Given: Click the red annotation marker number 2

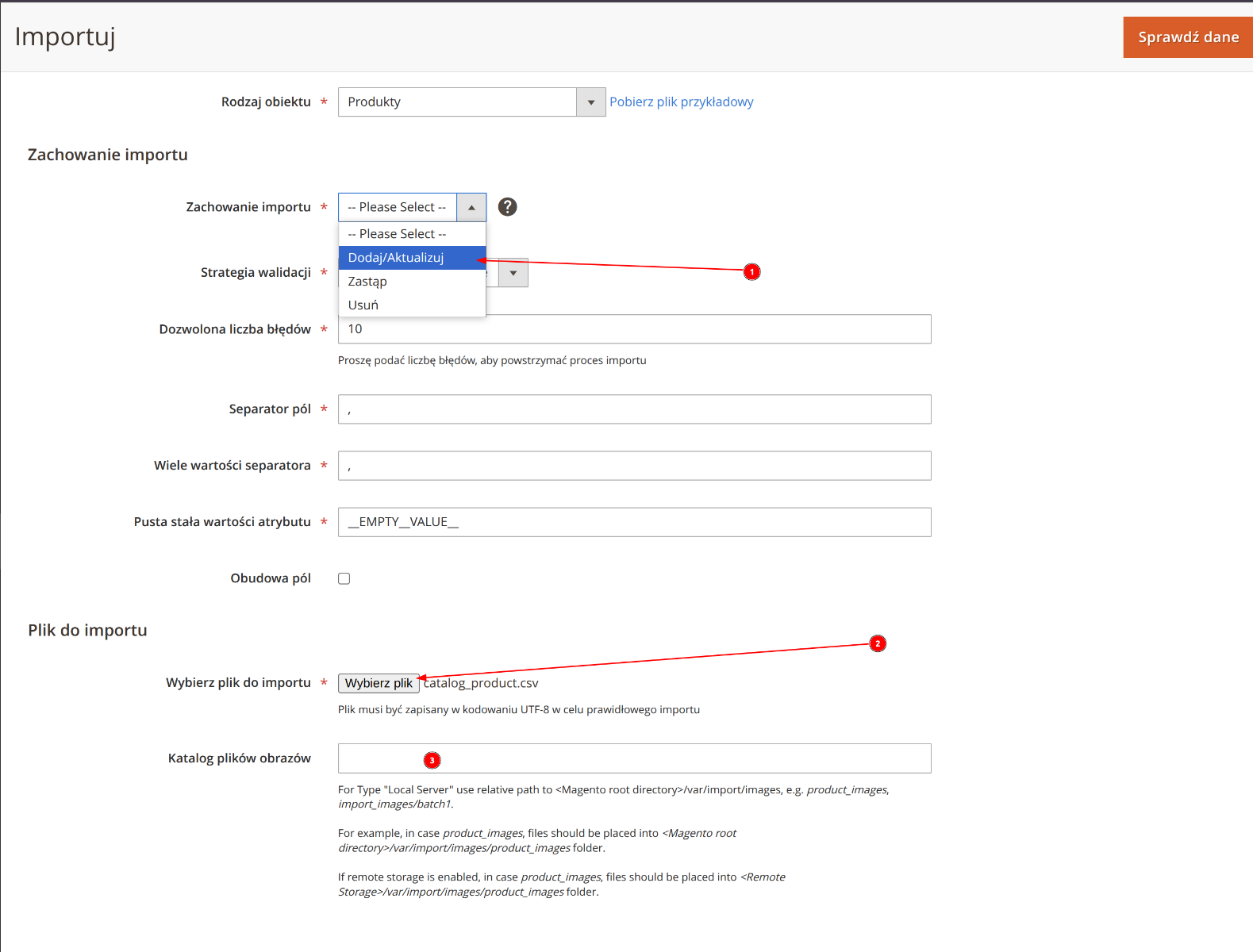Looking at the screenshot, I should coord(877,643).
